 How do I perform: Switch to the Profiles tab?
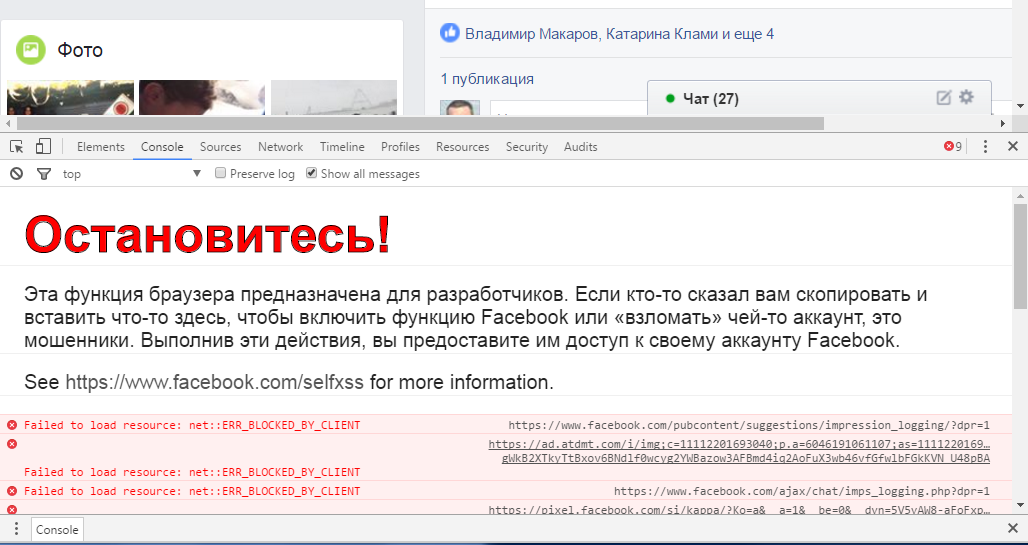(x=400, y=147)
